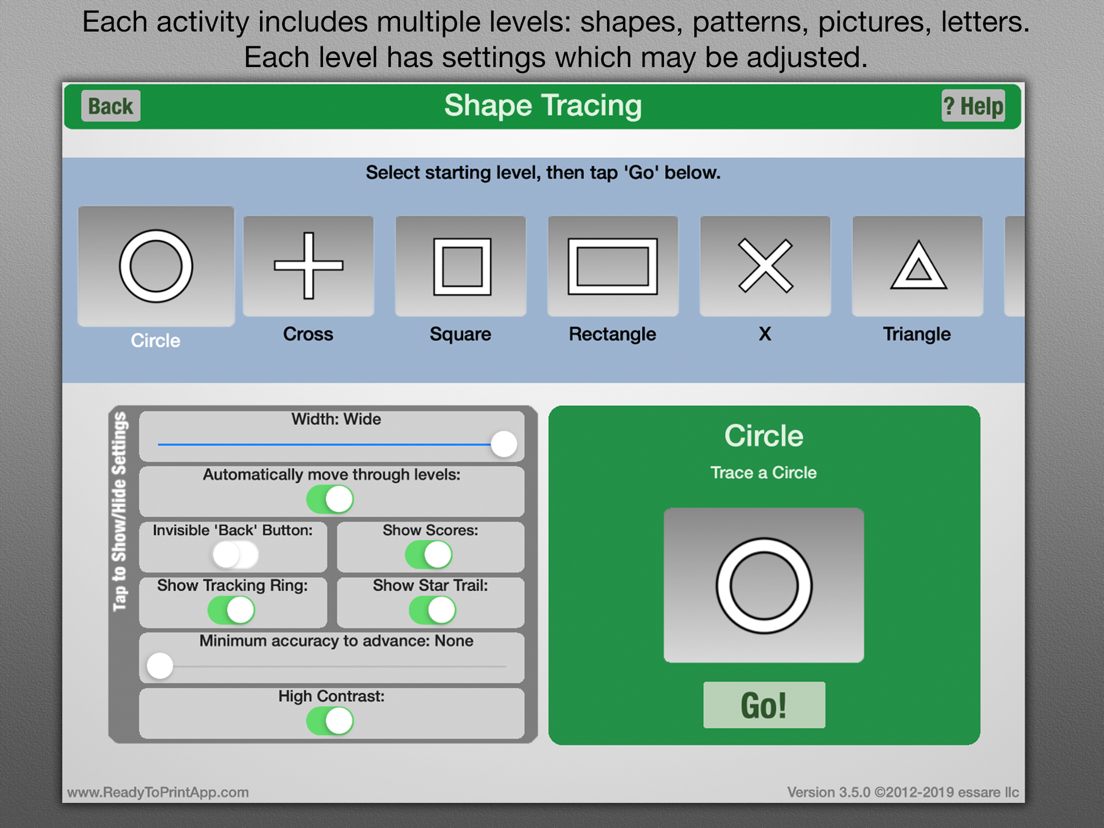Open www.ReadyToPrintApp.com link
Screen dimensions: 1104x828
coord(158,792)
